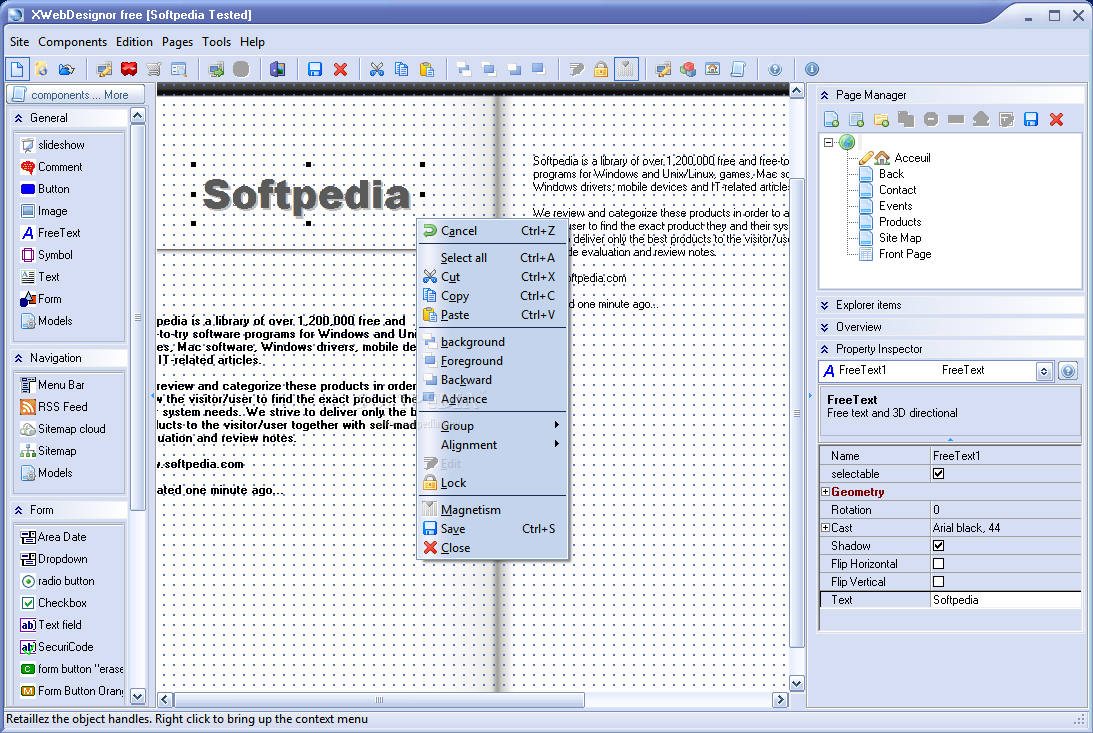The width and height of the screenshot is (1093, 733).
Task: Toggle the Magnetism icon in main toolbar
Action: (626, 69)
